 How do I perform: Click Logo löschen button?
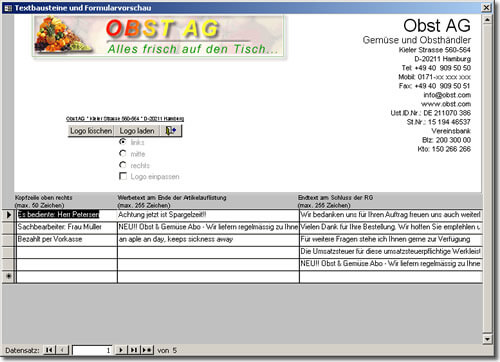[x=91, y=131]
